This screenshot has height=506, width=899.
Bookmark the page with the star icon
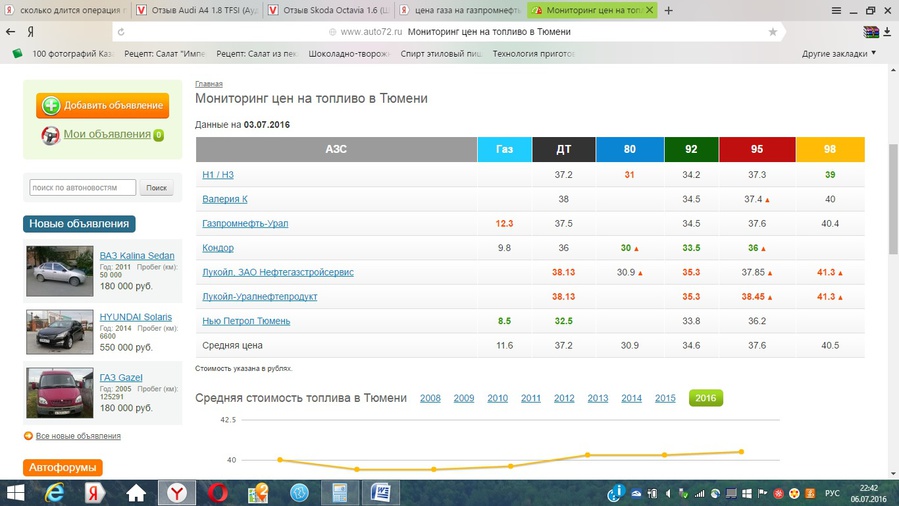(x=773, y=32)
